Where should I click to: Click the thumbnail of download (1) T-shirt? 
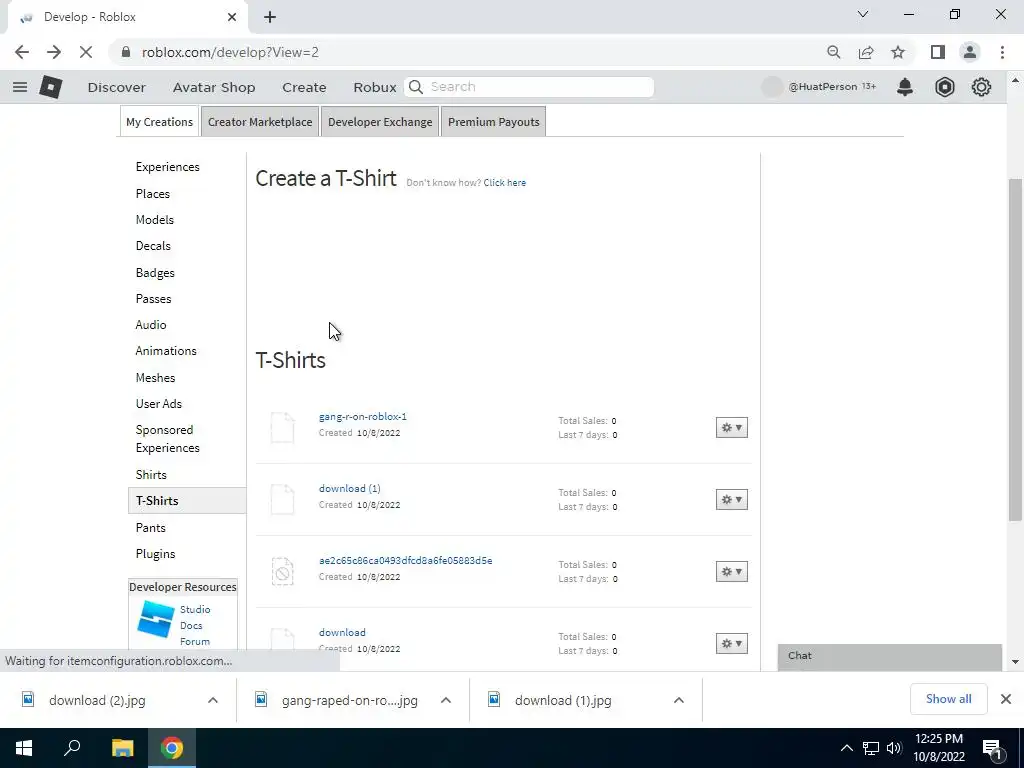pyautogui.click(x=282, y=500)
